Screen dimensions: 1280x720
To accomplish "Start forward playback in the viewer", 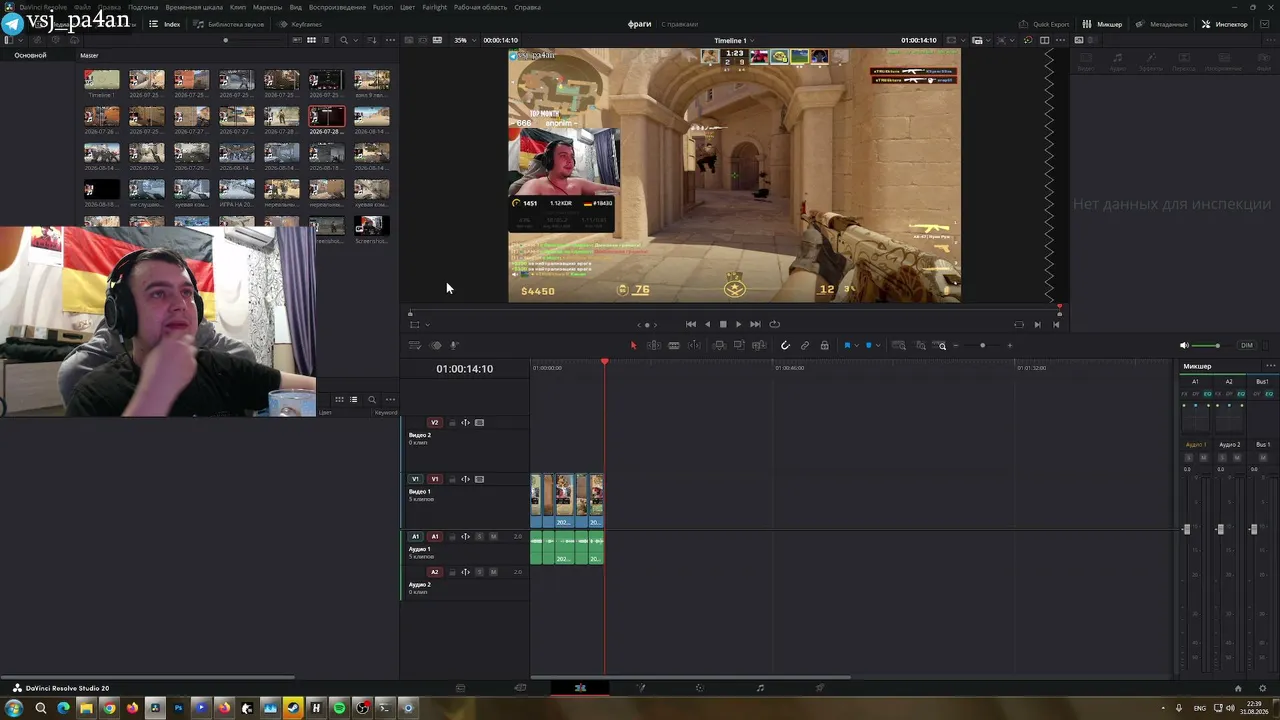I will [x=738, y=324].
